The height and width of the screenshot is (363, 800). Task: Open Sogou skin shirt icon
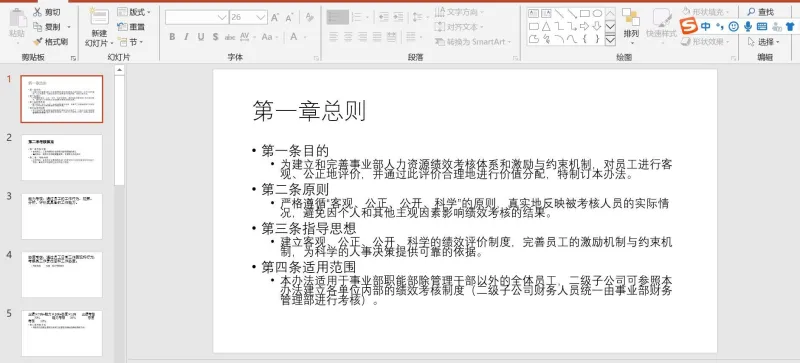pyautogui.click(x=790, y=27)
